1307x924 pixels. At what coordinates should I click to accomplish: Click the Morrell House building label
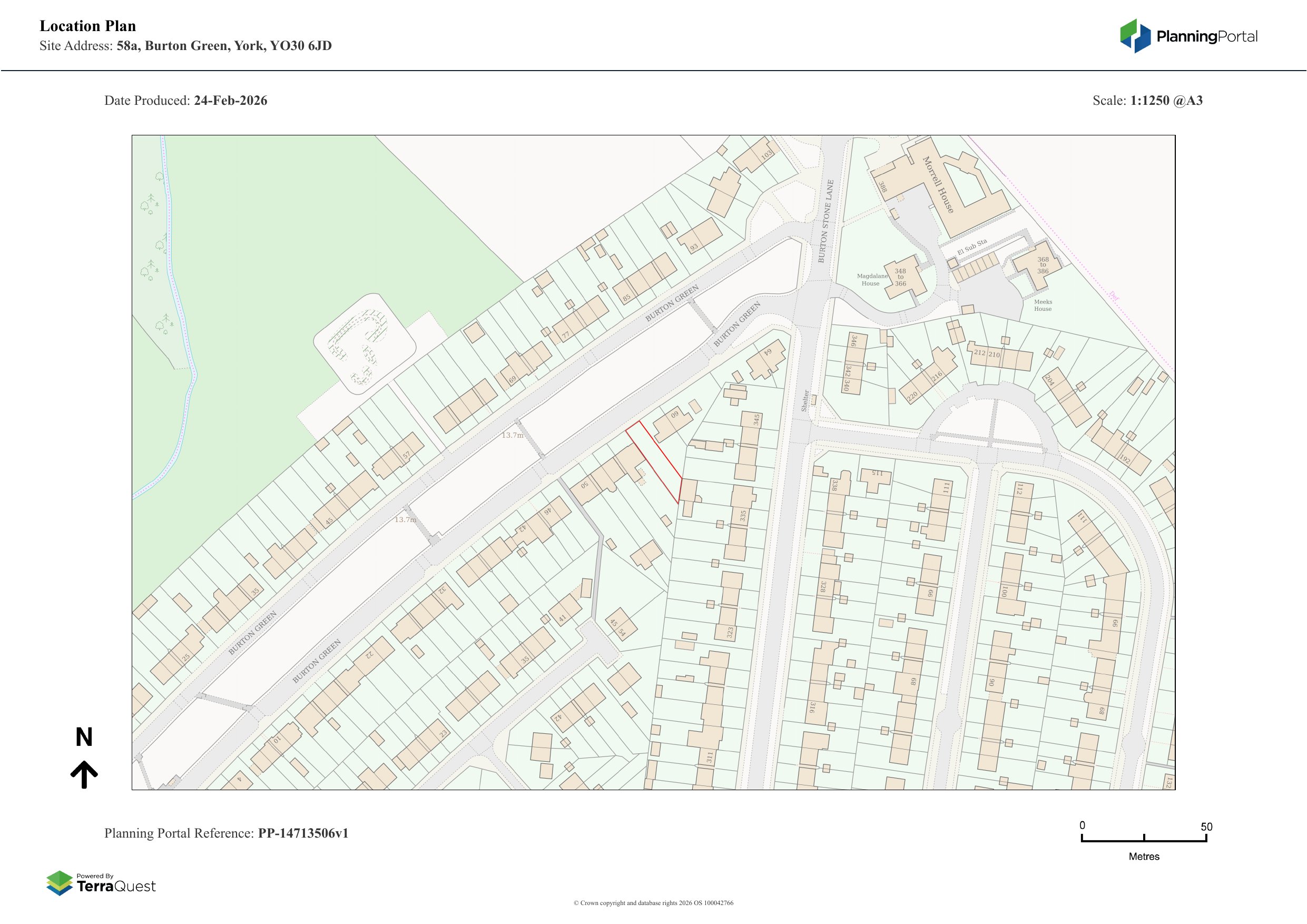pos(938,184)
